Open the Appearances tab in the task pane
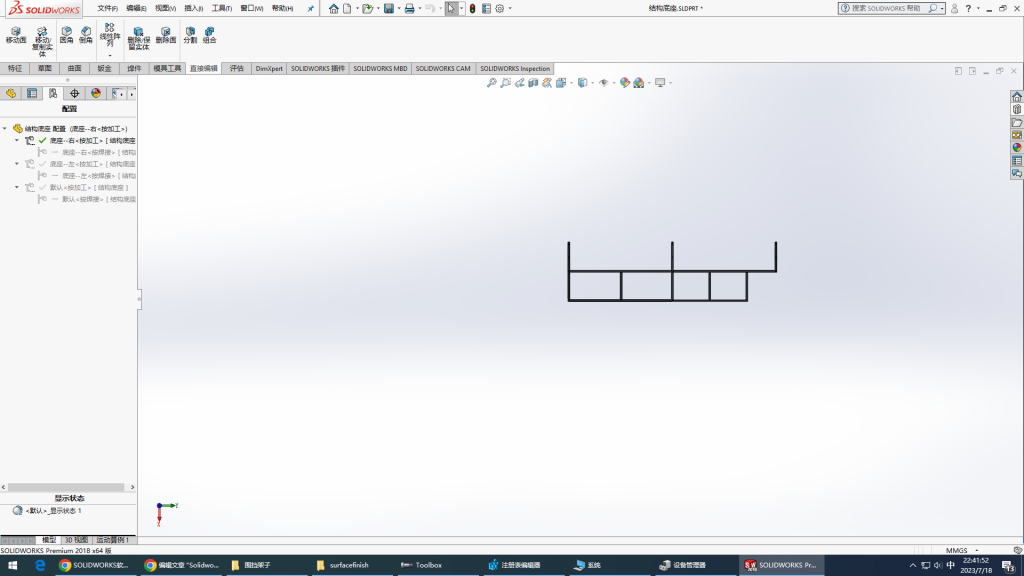The width and height of the screenshot is (1024, 576). pos(1017,147)
